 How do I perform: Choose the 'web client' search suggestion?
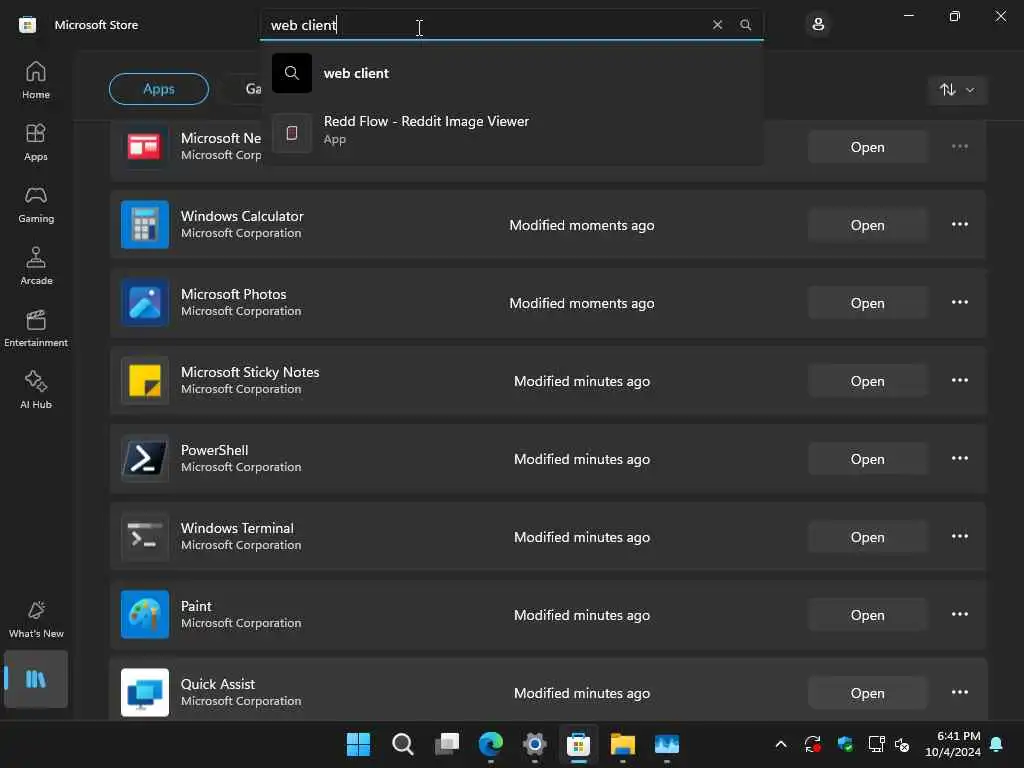pyautogui.click(x=512, y=73)
